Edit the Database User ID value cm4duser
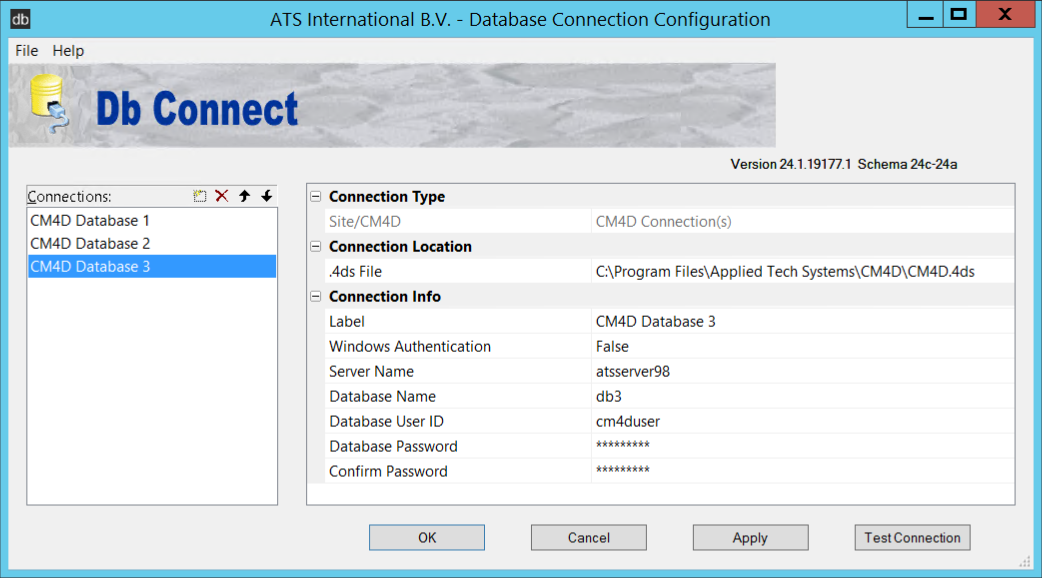The image size is (1042, 578). [x=803, y=421]
